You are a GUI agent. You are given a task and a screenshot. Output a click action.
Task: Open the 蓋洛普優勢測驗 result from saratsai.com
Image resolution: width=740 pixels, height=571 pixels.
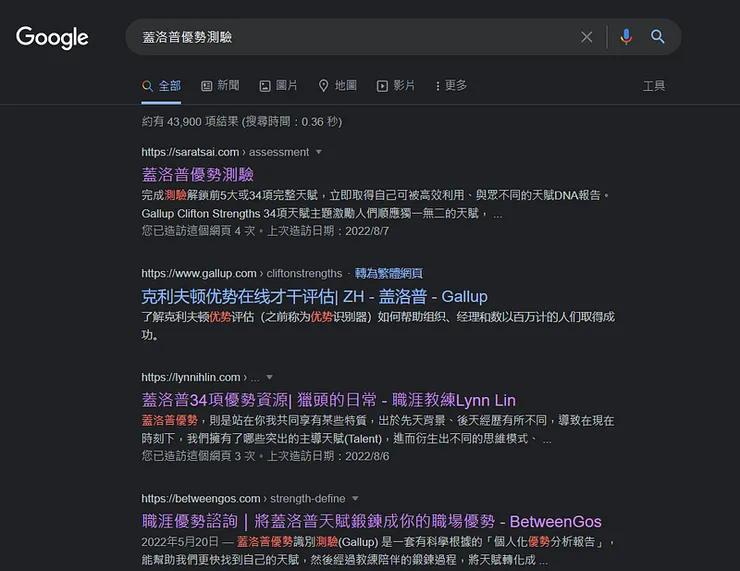coord(198,175)
